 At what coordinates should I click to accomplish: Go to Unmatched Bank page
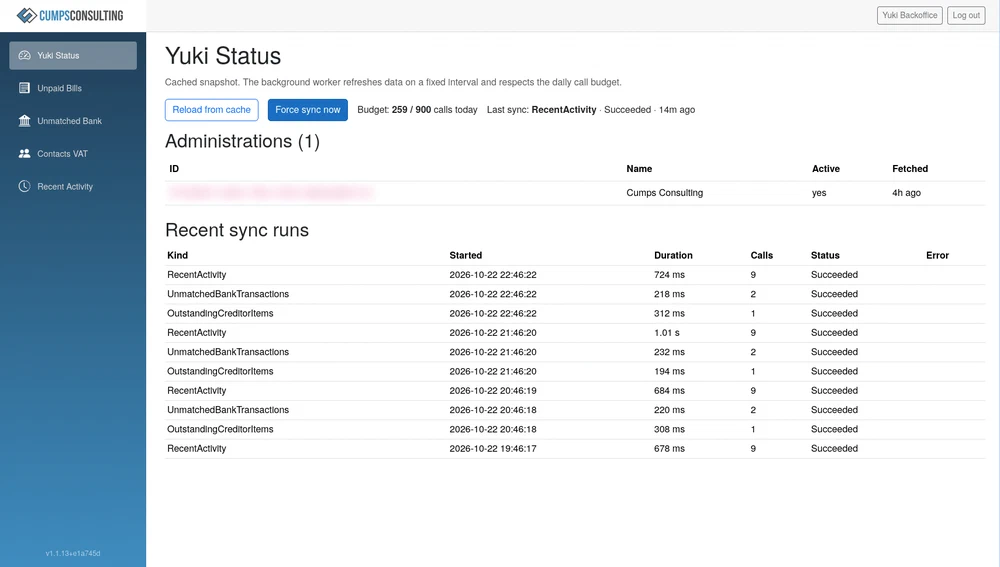tap(73, 121)
